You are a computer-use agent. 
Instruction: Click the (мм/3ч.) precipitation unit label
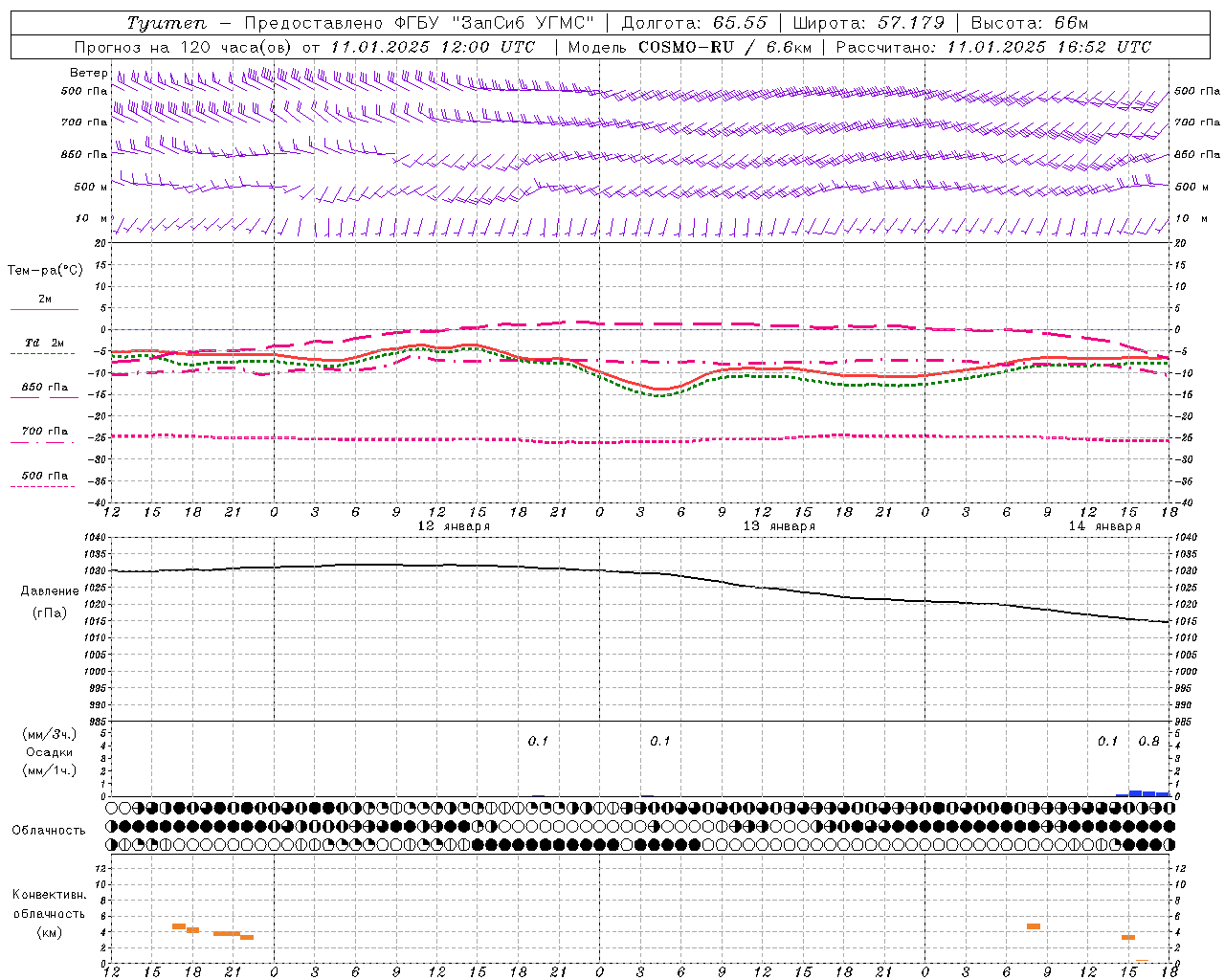click(50, 734)
